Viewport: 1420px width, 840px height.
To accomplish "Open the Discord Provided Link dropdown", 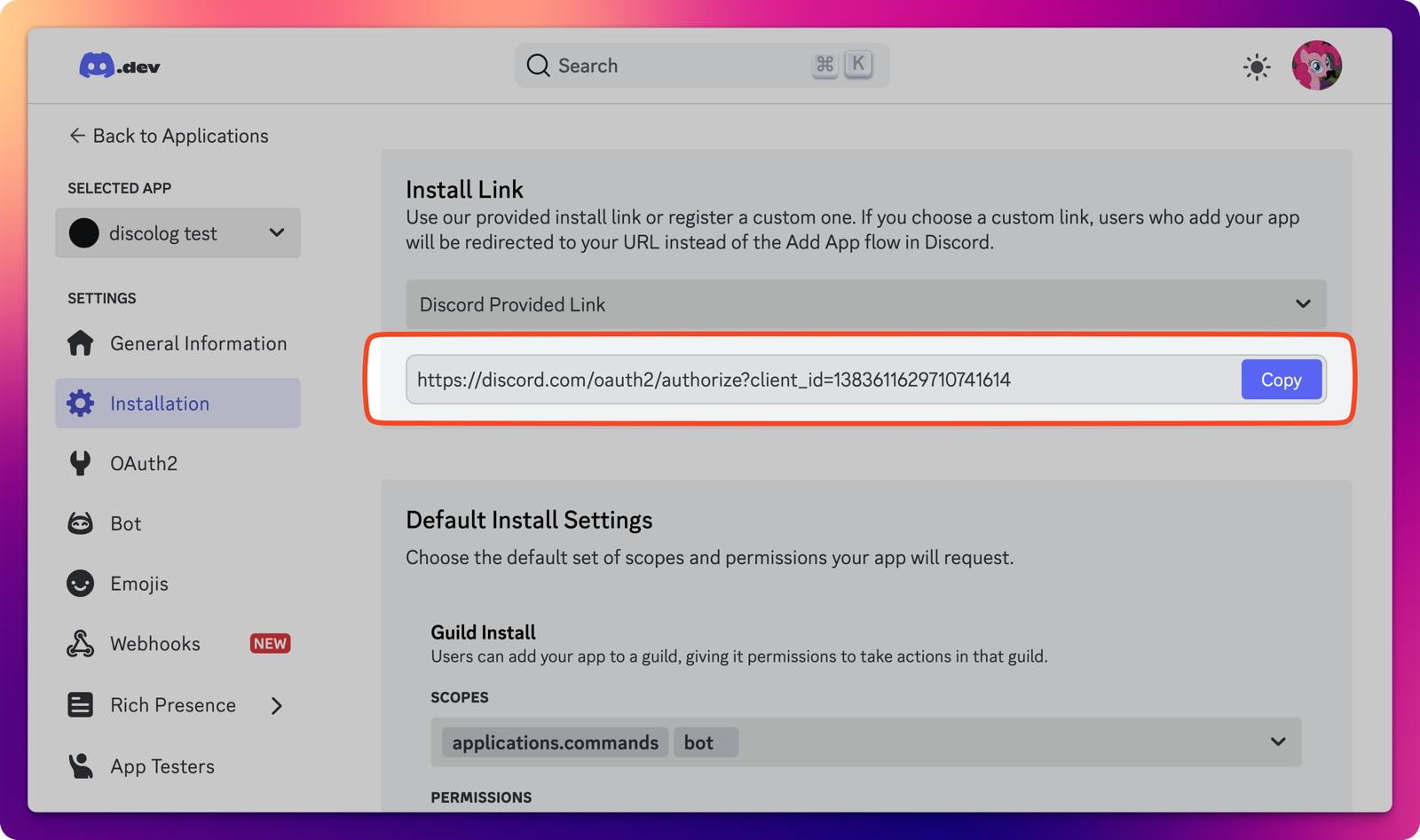I will pos(865,304).
